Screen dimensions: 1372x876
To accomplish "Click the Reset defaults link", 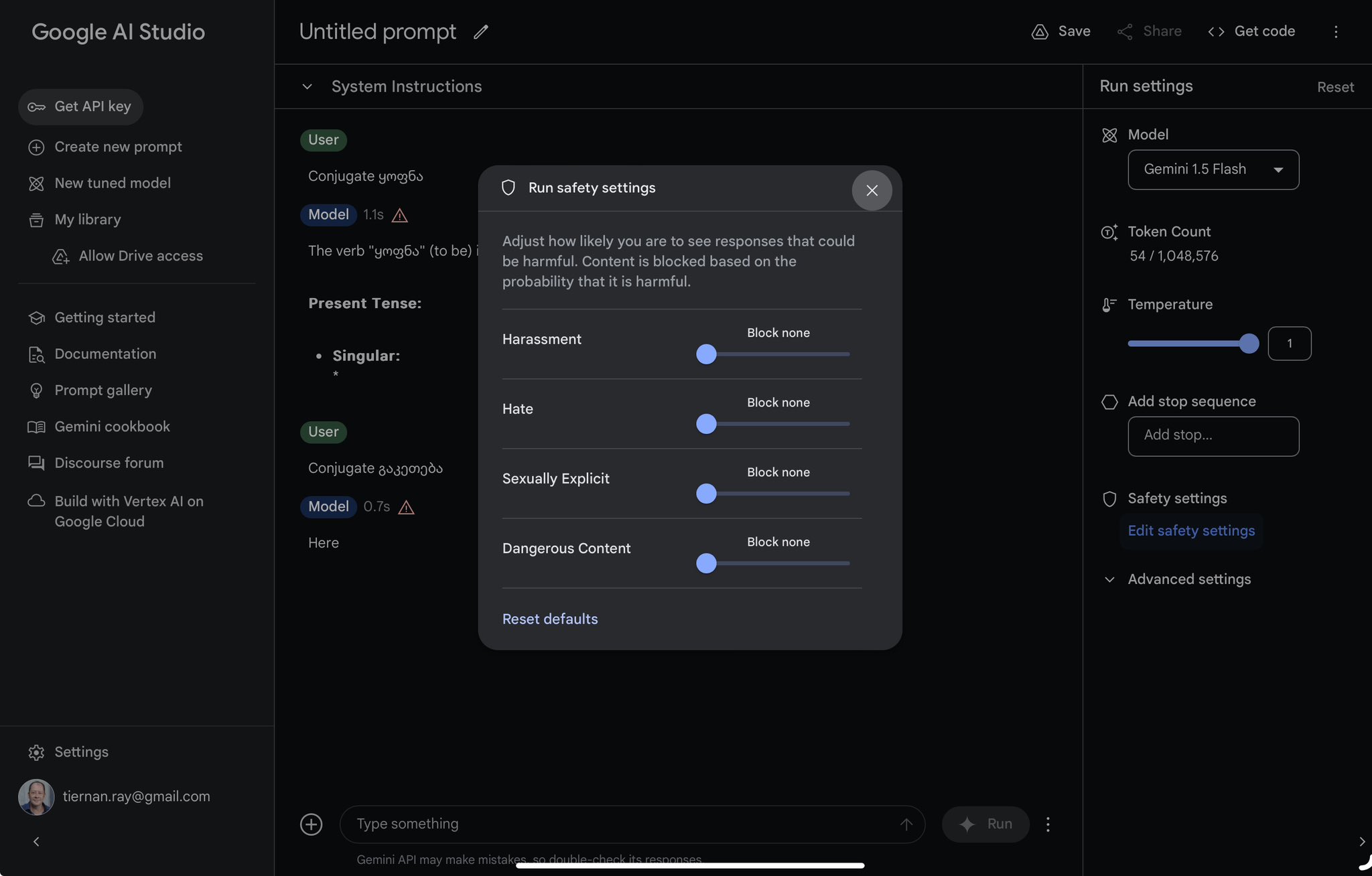I will coord(550,619).
